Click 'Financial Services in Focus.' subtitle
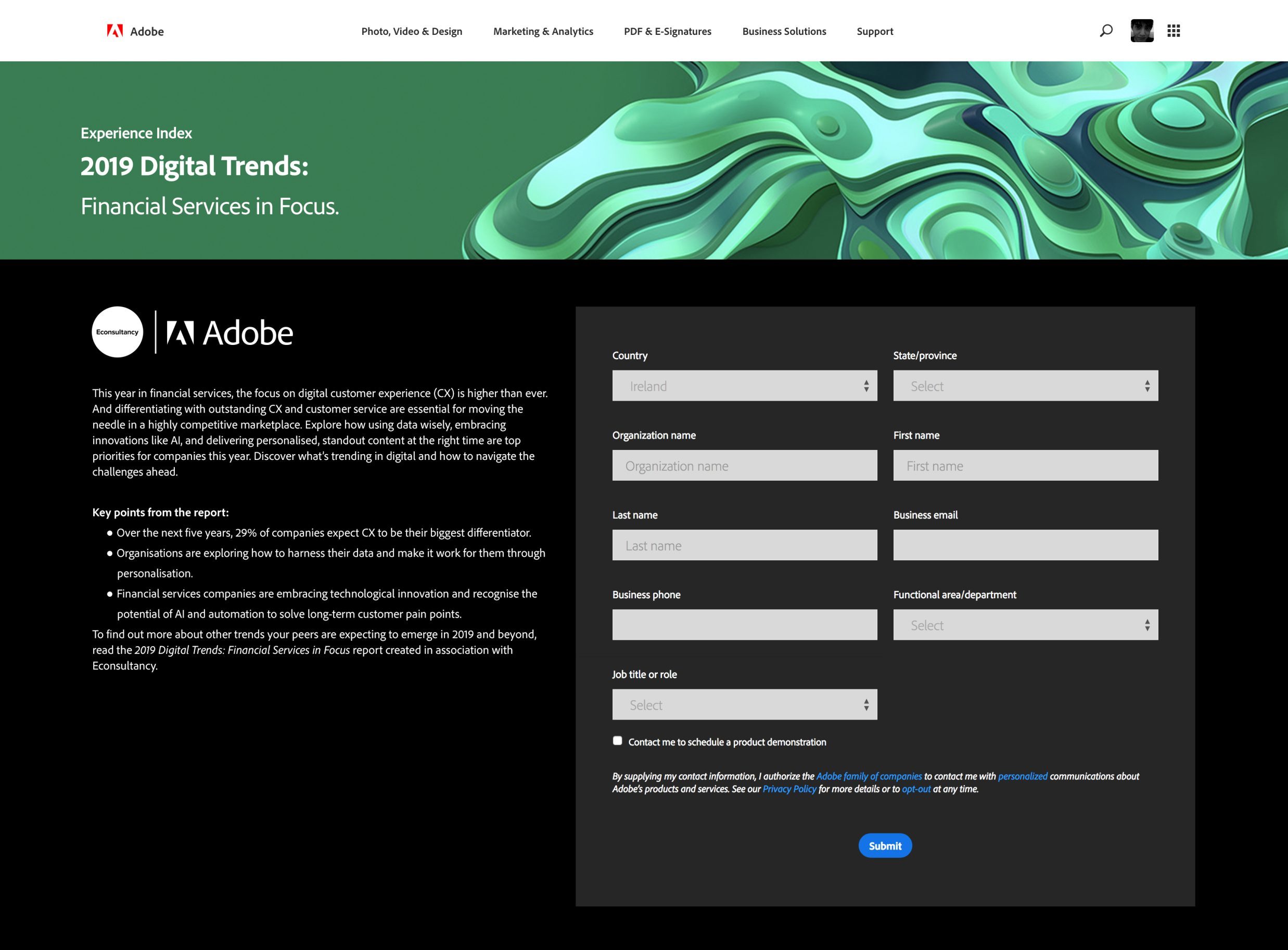This screenshot has height=950, width=1288. [x=210, y=207]
